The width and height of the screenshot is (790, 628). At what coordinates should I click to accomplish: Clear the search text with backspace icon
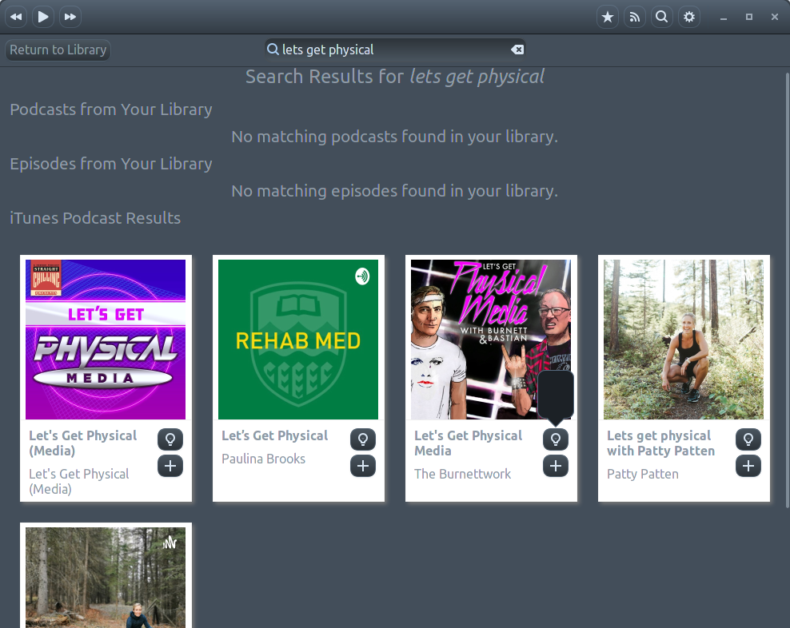[517, 49]
